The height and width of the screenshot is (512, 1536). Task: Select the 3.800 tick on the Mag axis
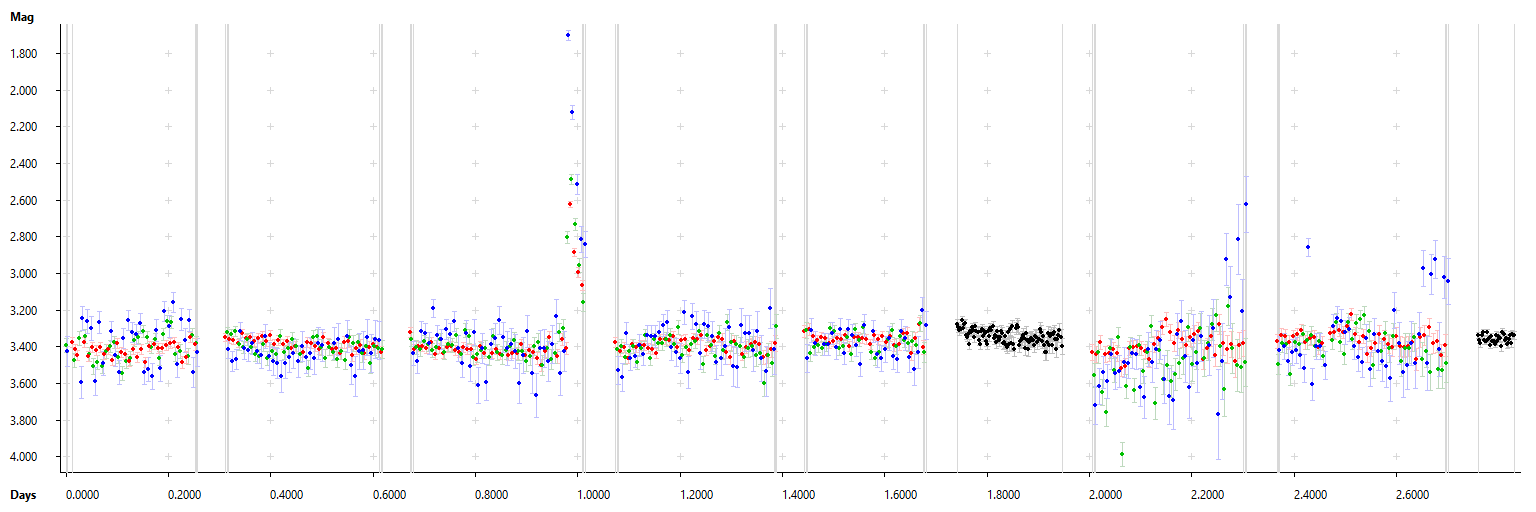coord(24,421)
